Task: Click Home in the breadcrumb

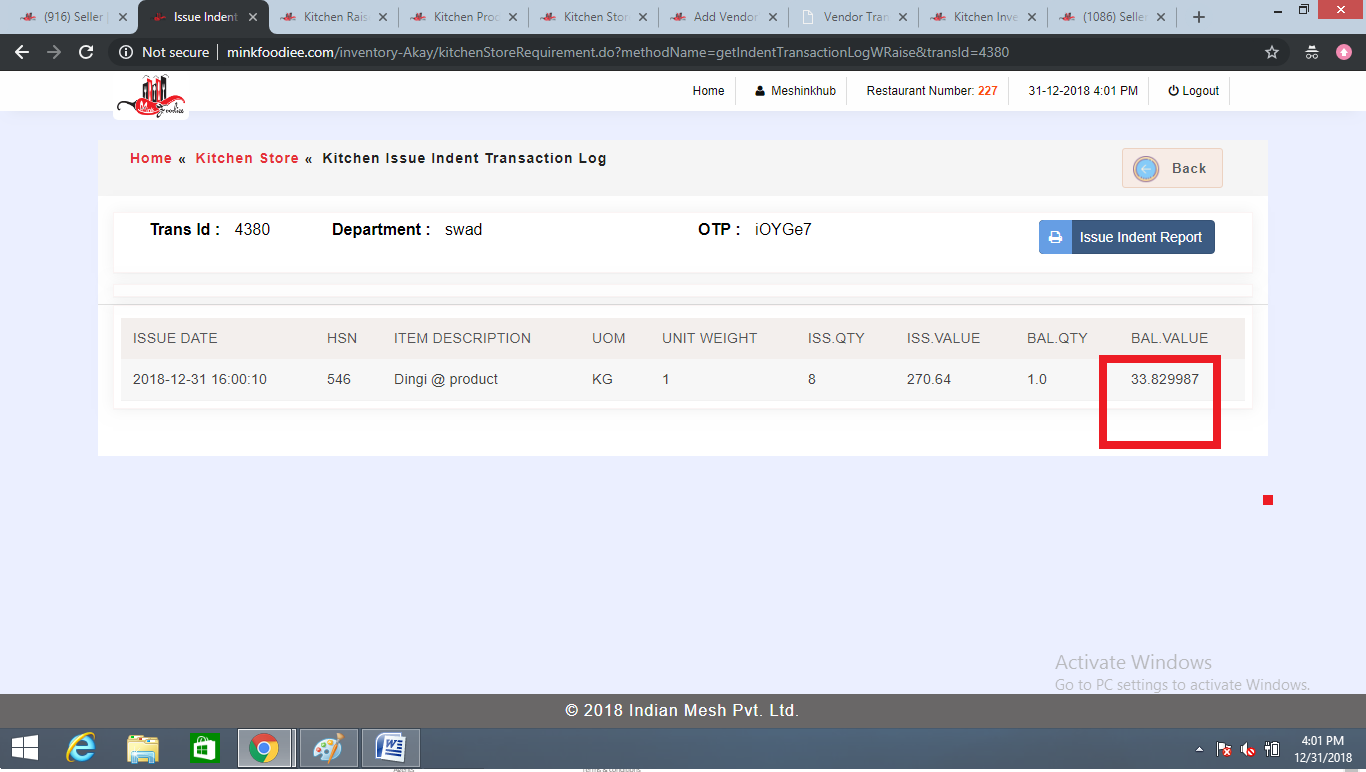Action: click(151, 158)
